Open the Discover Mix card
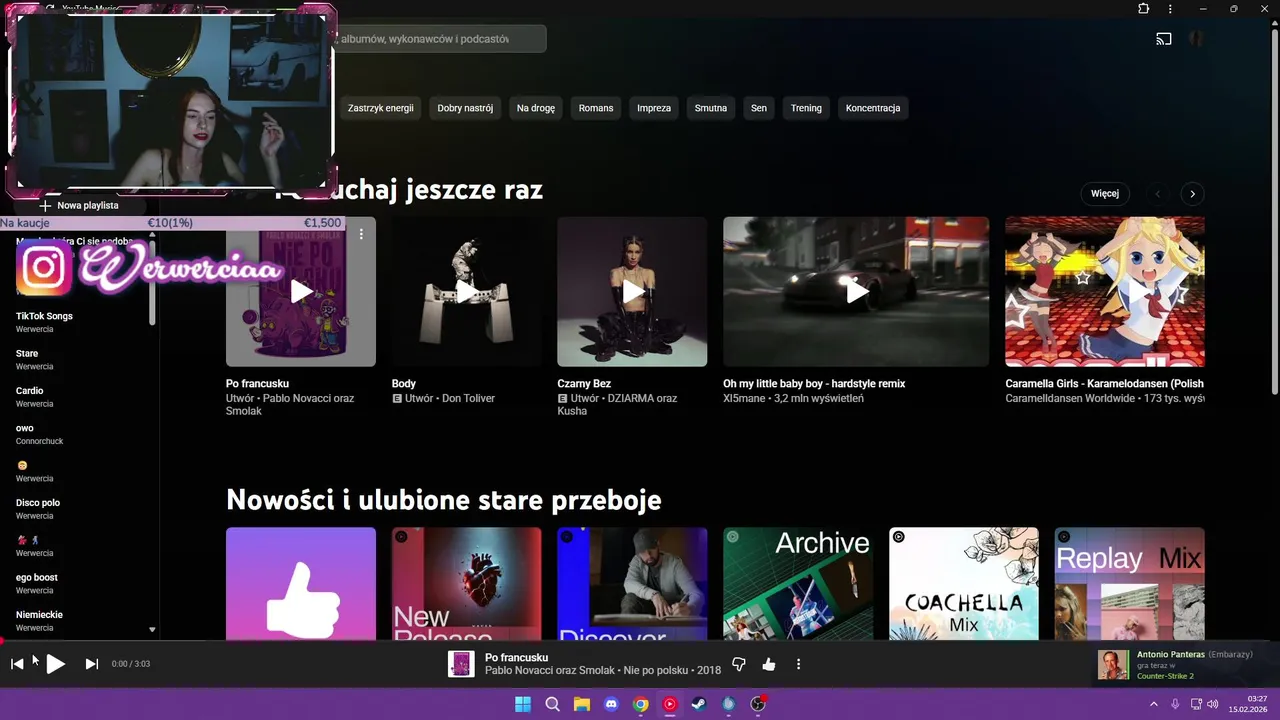The width and height of the screenshot is (1280, 720). [x=632, y=584]
